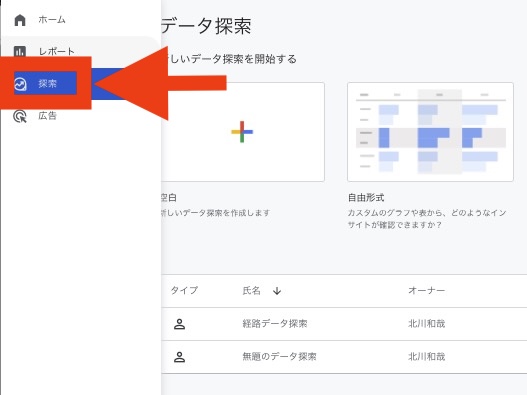Click the 自由形式 template title

[366, 198]
